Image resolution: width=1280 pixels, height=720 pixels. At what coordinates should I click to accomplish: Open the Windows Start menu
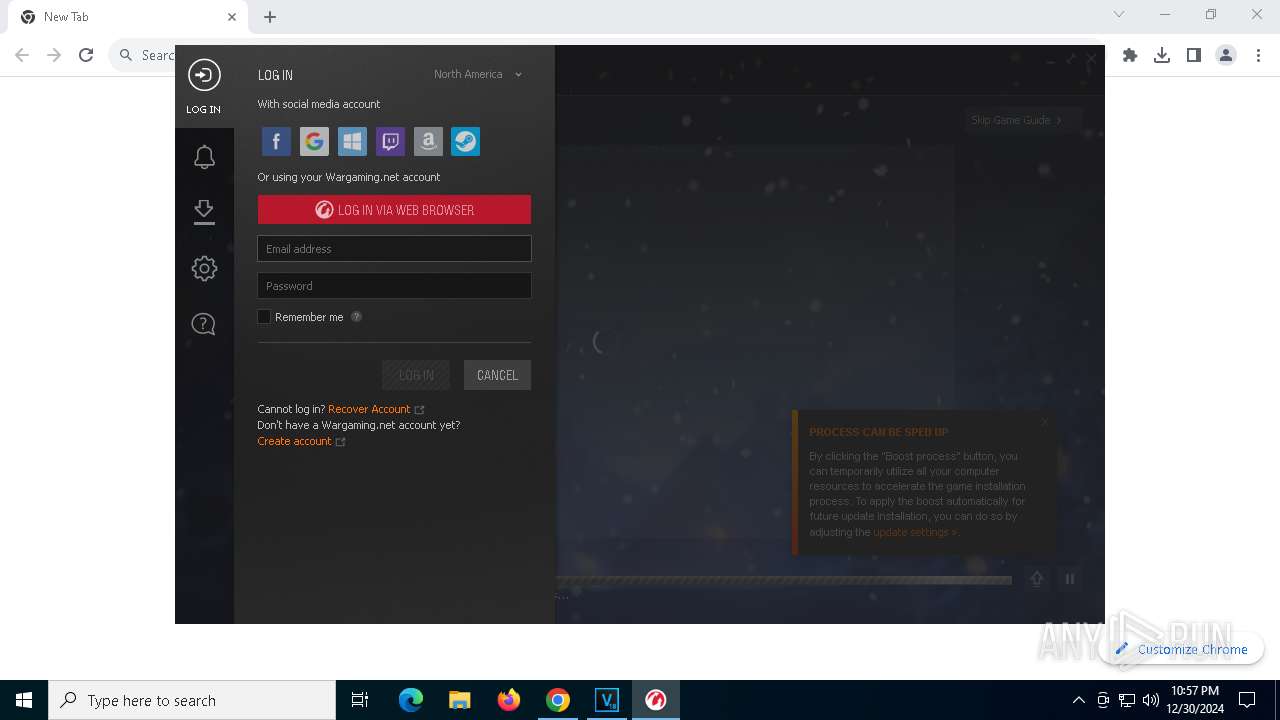click(x=24, y=700)
